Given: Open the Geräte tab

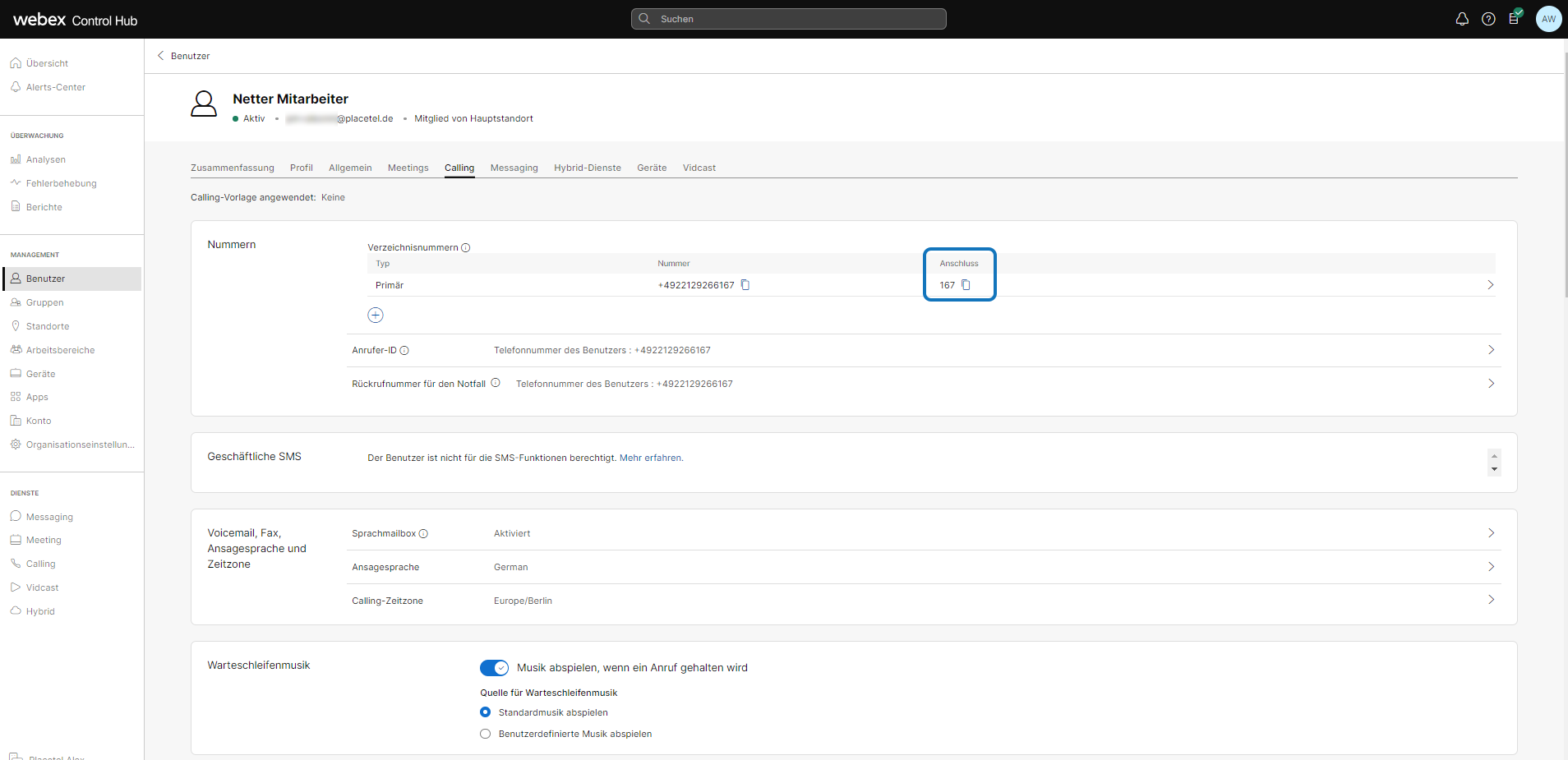Looking at the screenshot, I should [x=652, y=168].
